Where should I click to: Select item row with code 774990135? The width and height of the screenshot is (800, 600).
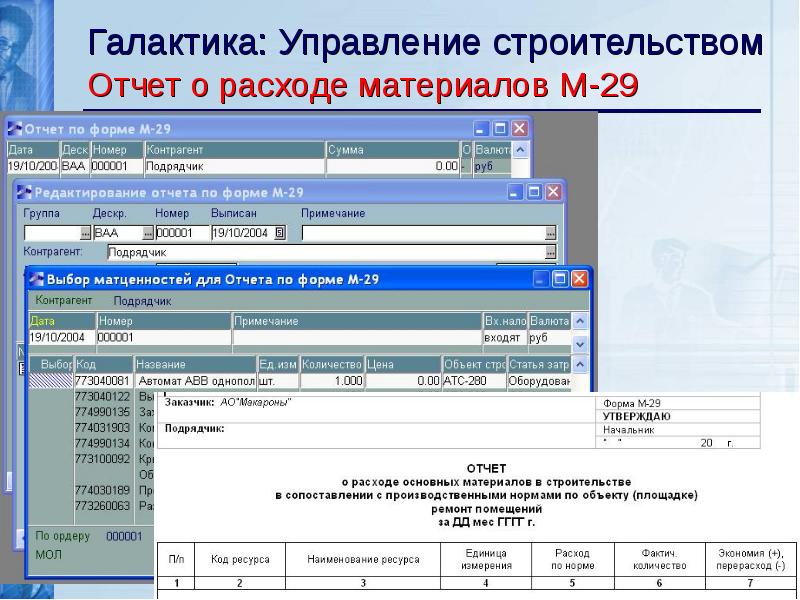[103, 411]
